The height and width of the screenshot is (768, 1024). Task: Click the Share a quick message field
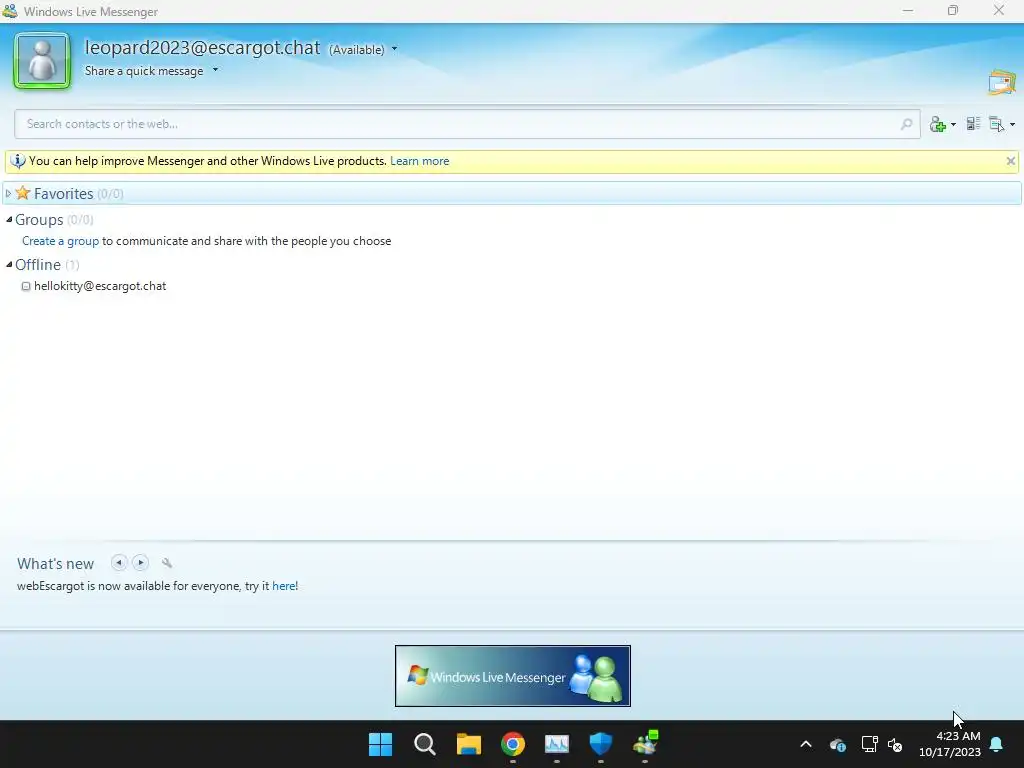(144, 71)
